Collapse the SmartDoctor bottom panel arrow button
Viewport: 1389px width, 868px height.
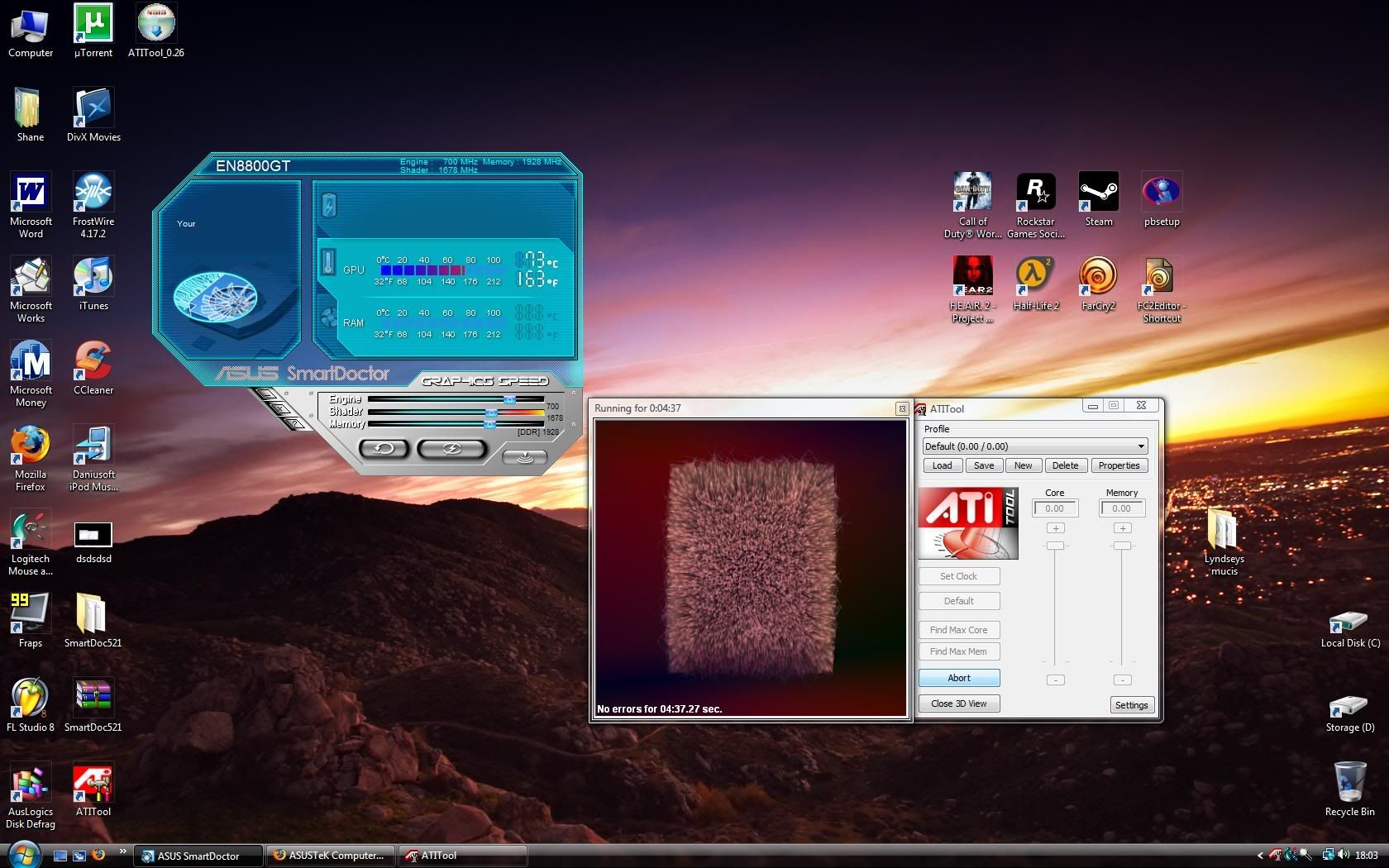click(x=524, y=457)
